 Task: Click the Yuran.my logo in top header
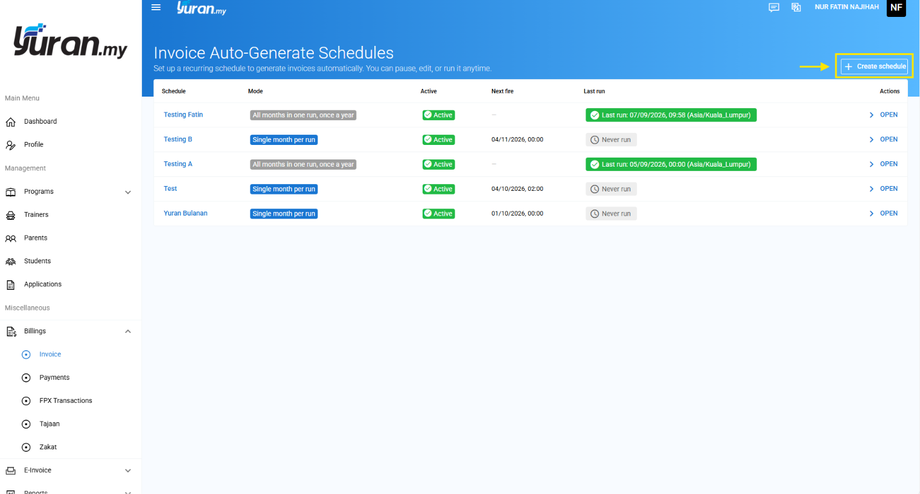[x=202, y=8]
